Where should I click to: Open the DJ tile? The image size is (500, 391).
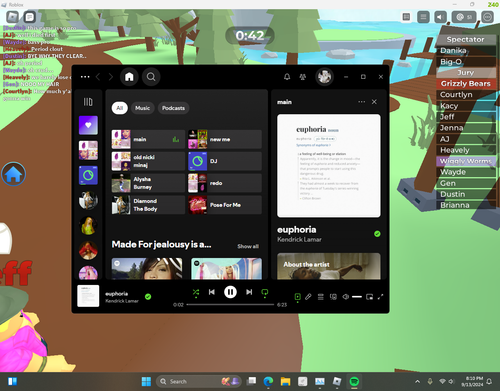tap(225, 161)
